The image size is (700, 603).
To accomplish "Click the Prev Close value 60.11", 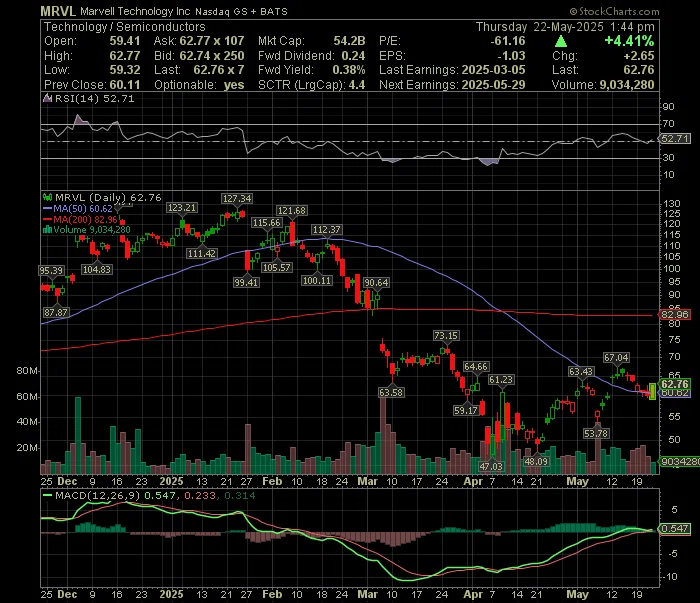I will [x=125, y=85].
